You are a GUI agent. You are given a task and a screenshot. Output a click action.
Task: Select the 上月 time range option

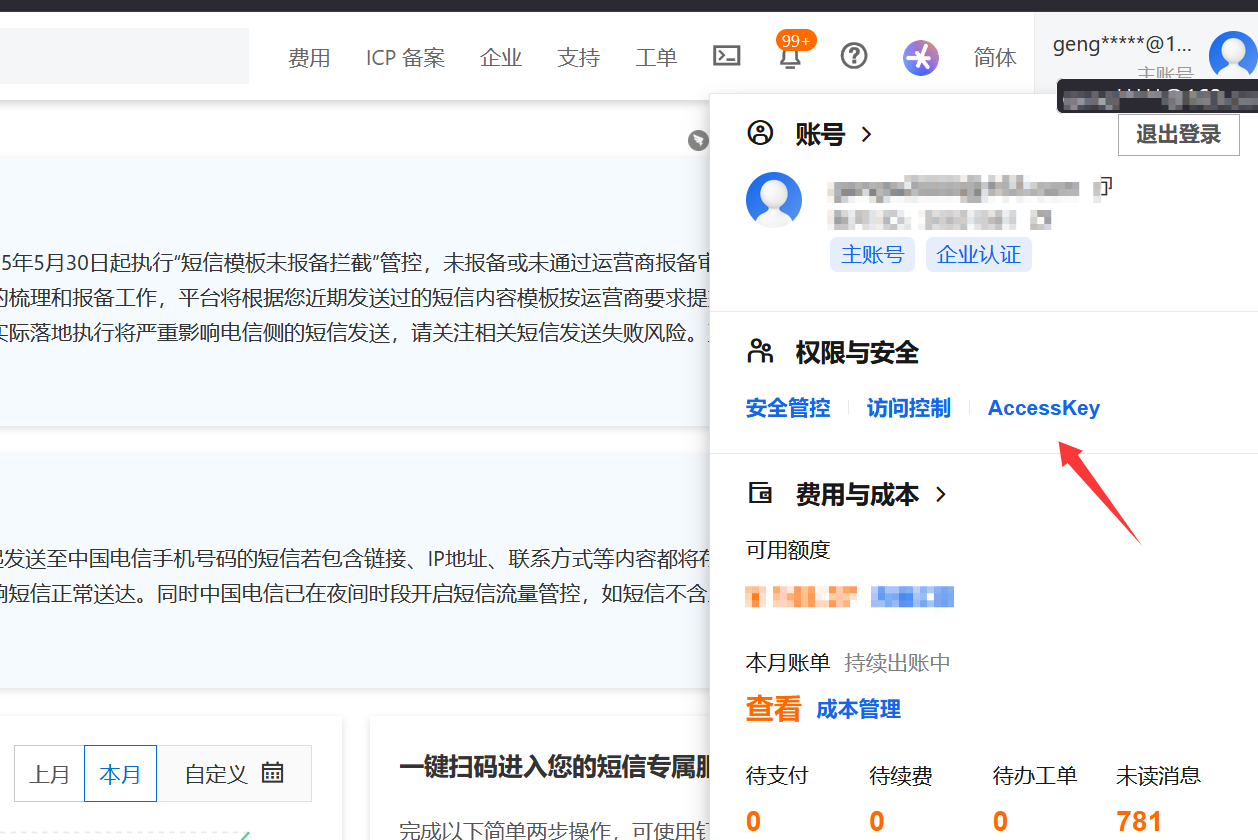coord(49,774)
